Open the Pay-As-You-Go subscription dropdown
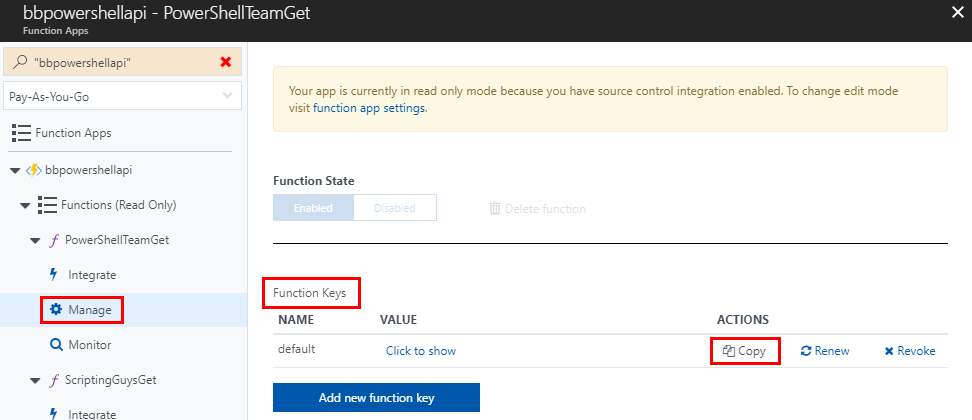Screen dimensions: 972x420 (x=122, y=97)
